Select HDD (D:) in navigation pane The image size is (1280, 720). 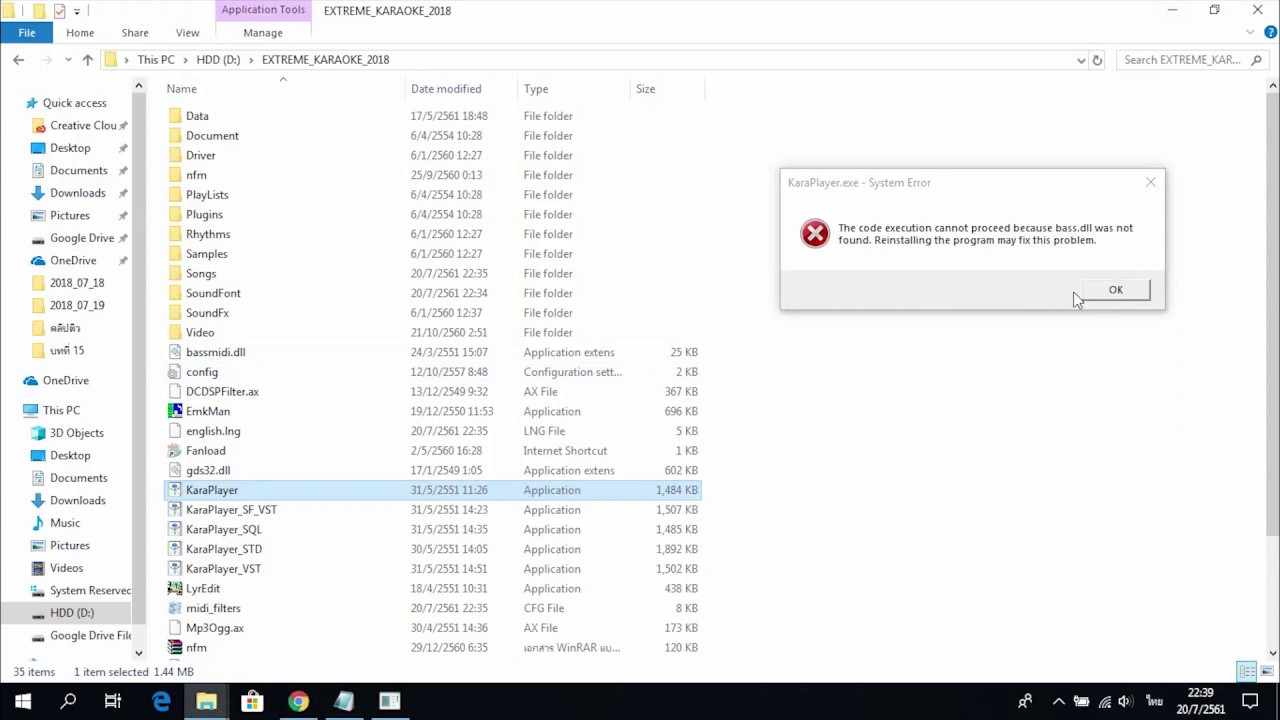pyautogui.click(x=71, y=613)
